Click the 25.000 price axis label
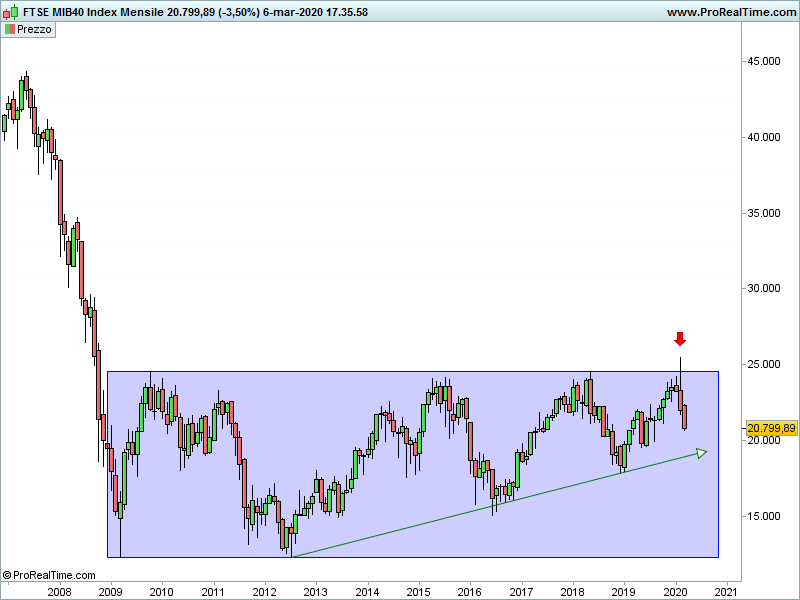800x600 pixels. pyautogui.click(x=764, y=364)
